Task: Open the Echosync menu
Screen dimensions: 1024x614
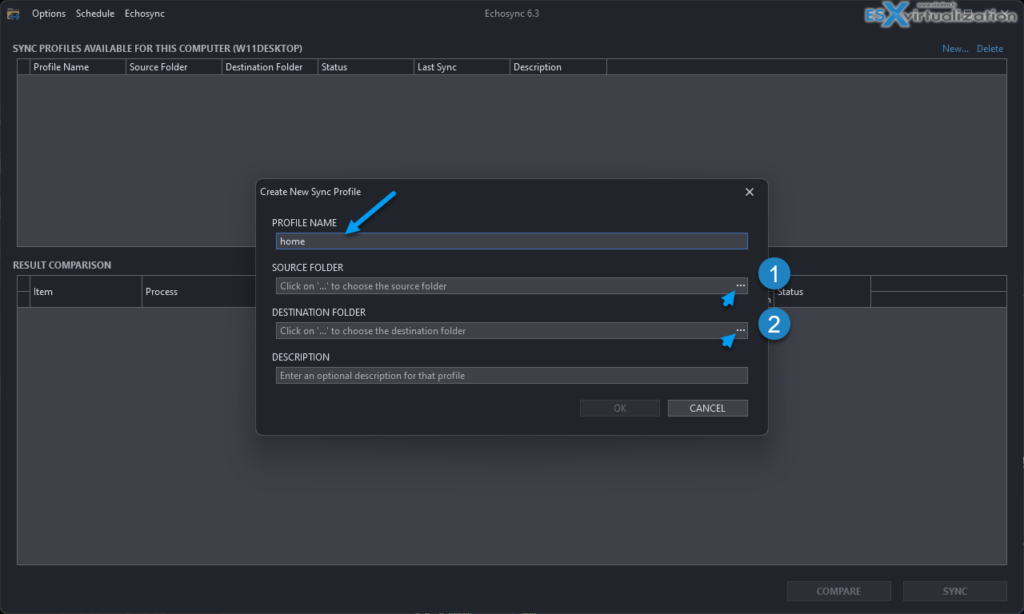Action: click(x=143, y=13)
